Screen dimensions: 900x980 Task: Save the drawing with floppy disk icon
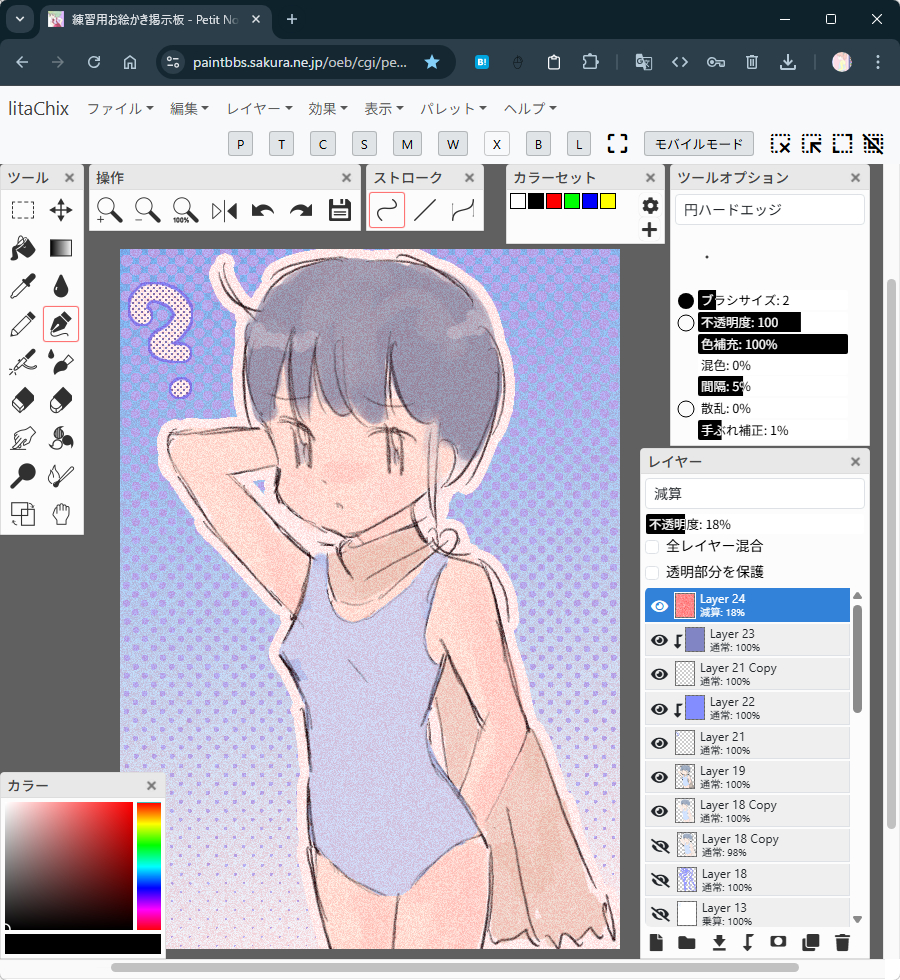click(x=340, y=210)
